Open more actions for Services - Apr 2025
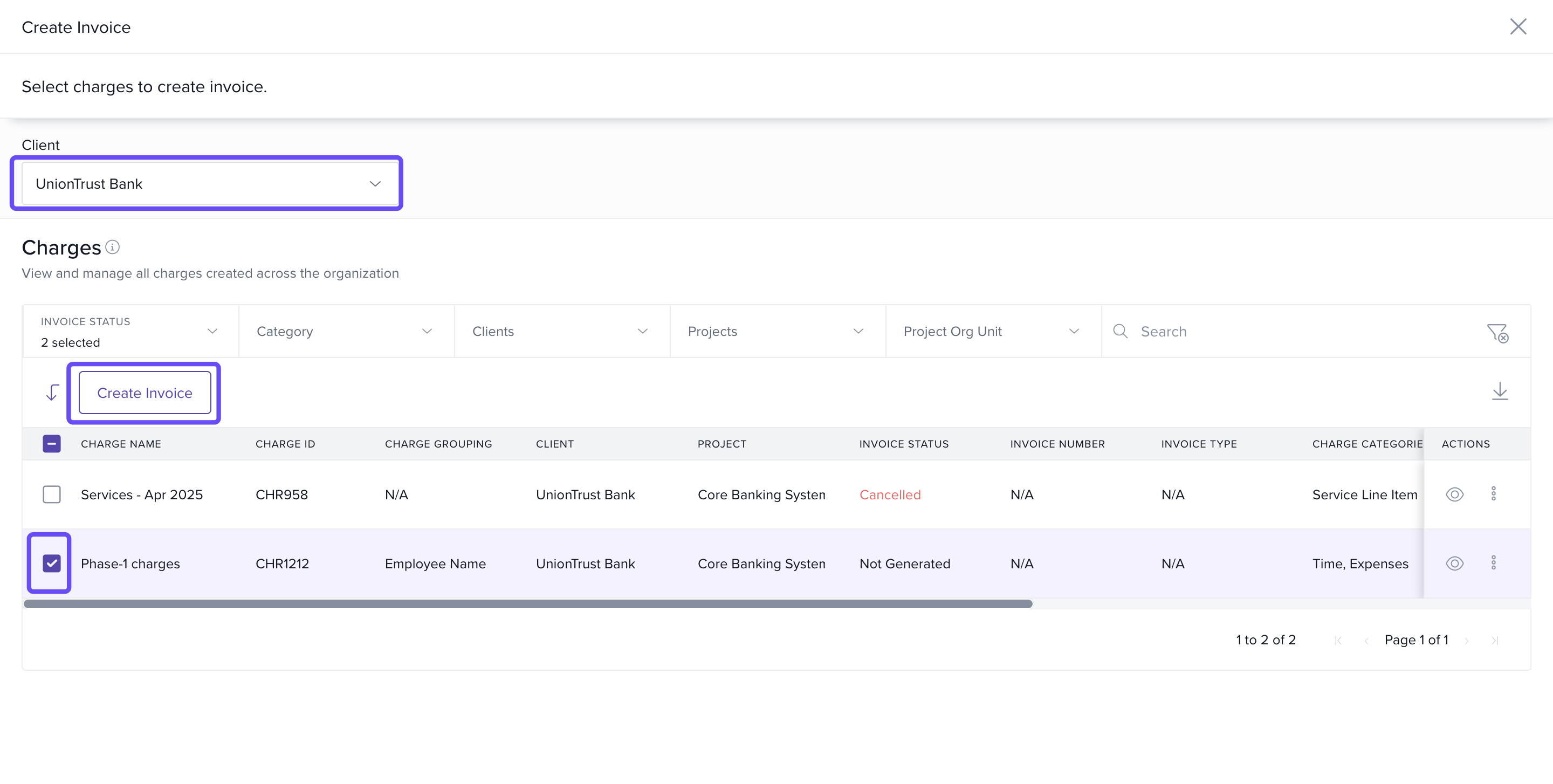This screenshot has width=1553, height=784. [x=1493, y=493]
